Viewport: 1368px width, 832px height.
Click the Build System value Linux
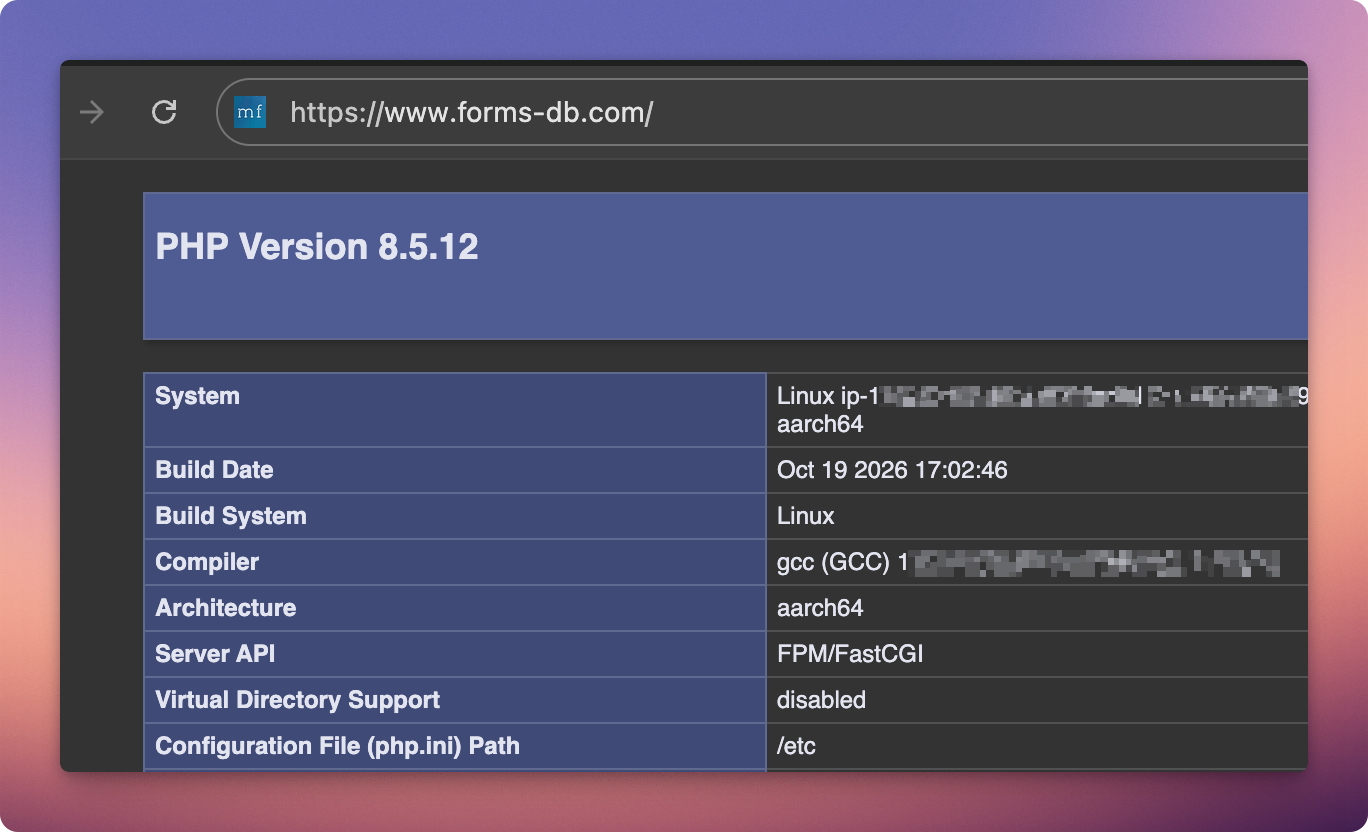(x=805, y=516)
